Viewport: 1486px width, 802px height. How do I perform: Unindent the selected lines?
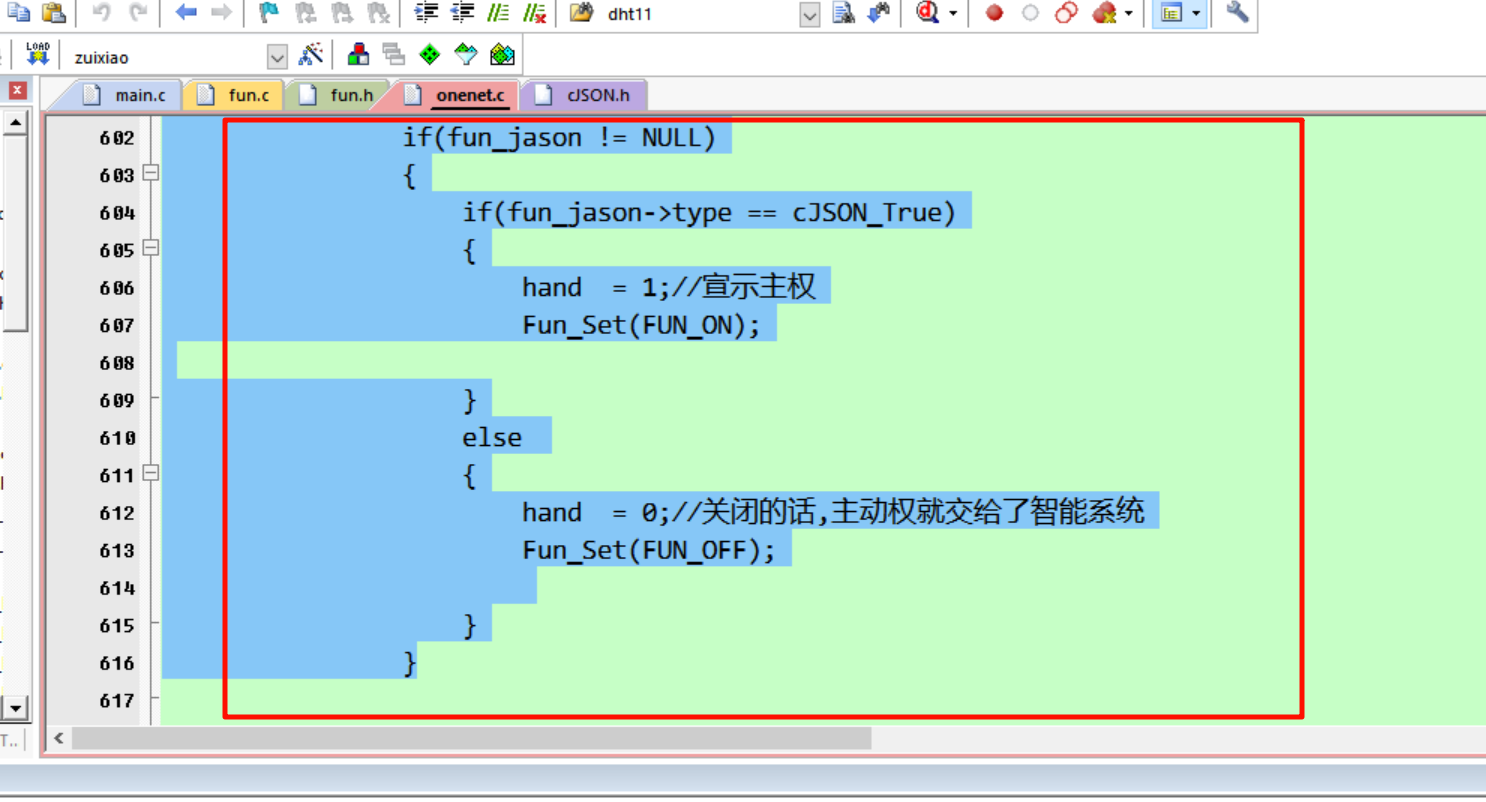click(x=462, y=13)
